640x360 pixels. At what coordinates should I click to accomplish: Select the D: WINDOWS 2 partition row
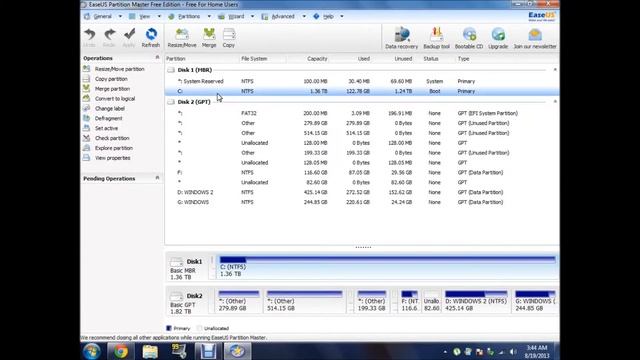pos(362,192)
